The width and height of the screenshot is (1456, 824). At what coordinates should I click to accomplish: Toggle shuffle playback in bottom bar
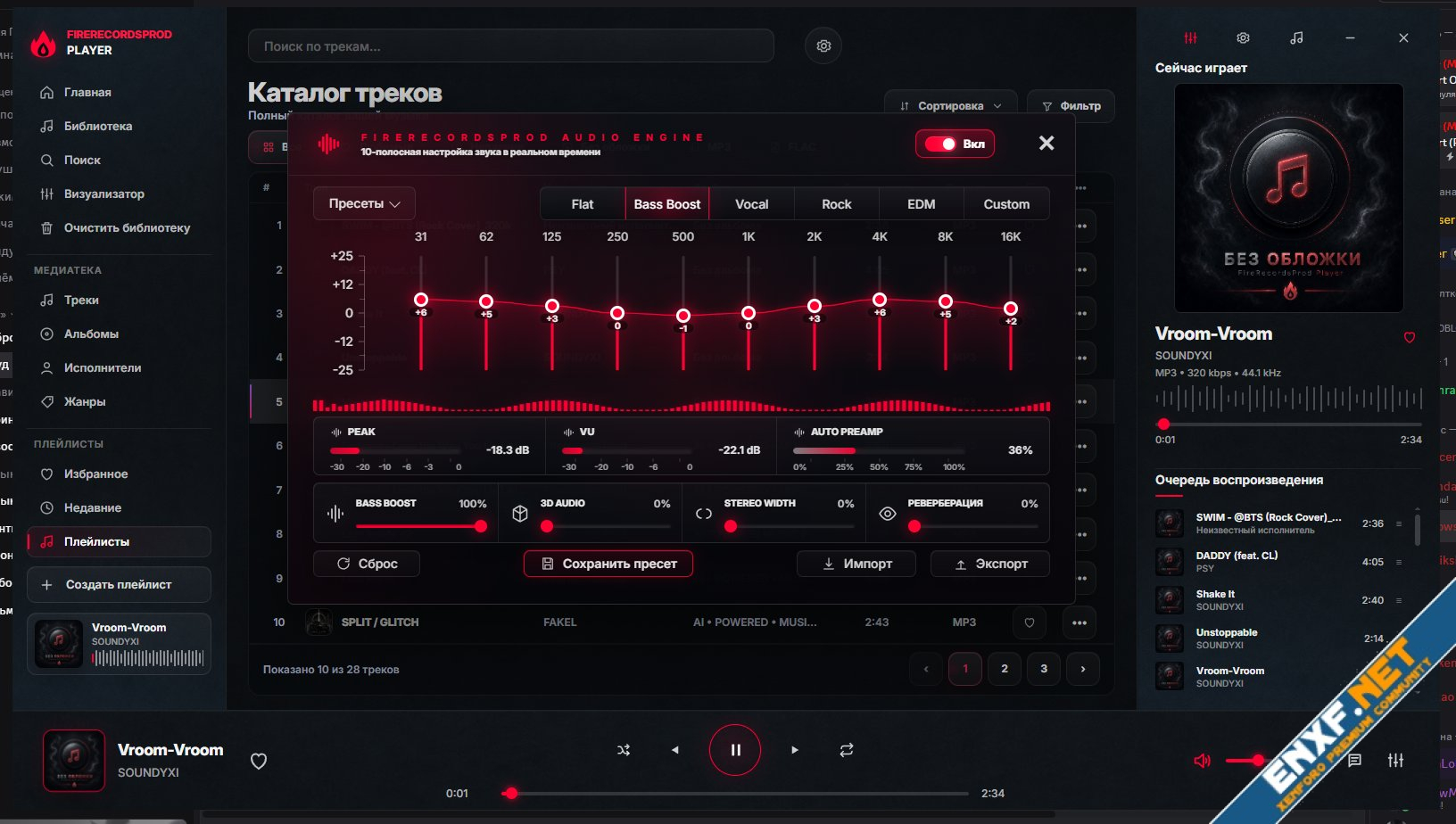point(624,750)
